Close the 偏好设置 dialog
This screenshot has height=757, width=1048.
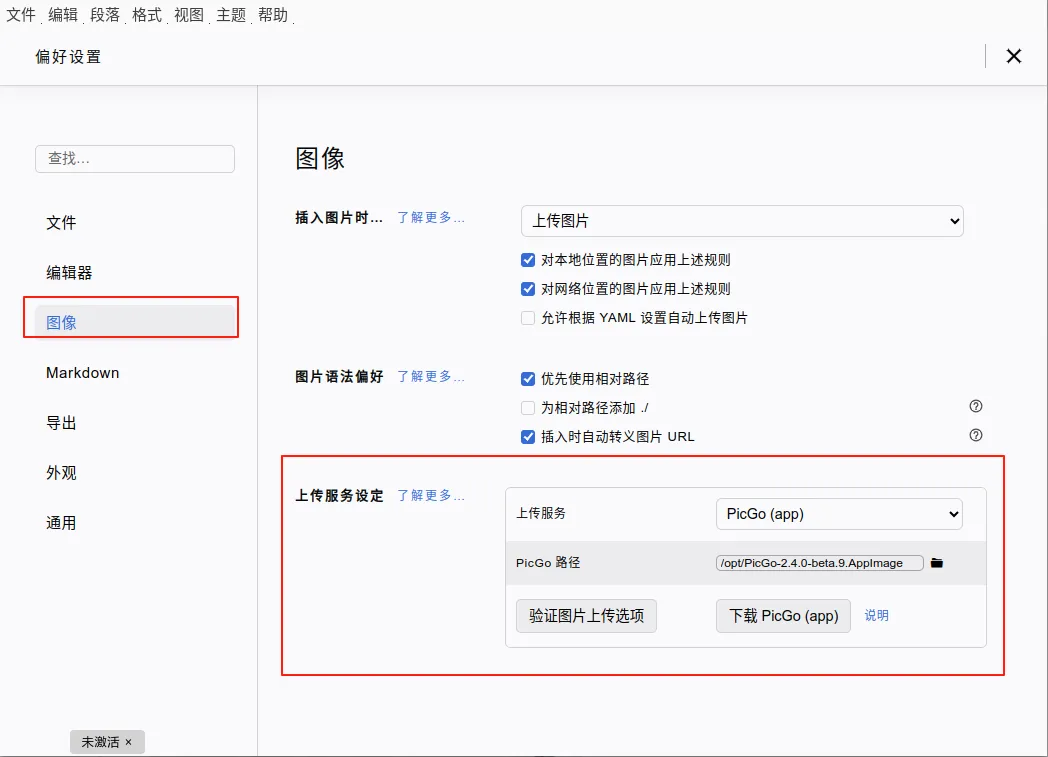[1014, 56]
